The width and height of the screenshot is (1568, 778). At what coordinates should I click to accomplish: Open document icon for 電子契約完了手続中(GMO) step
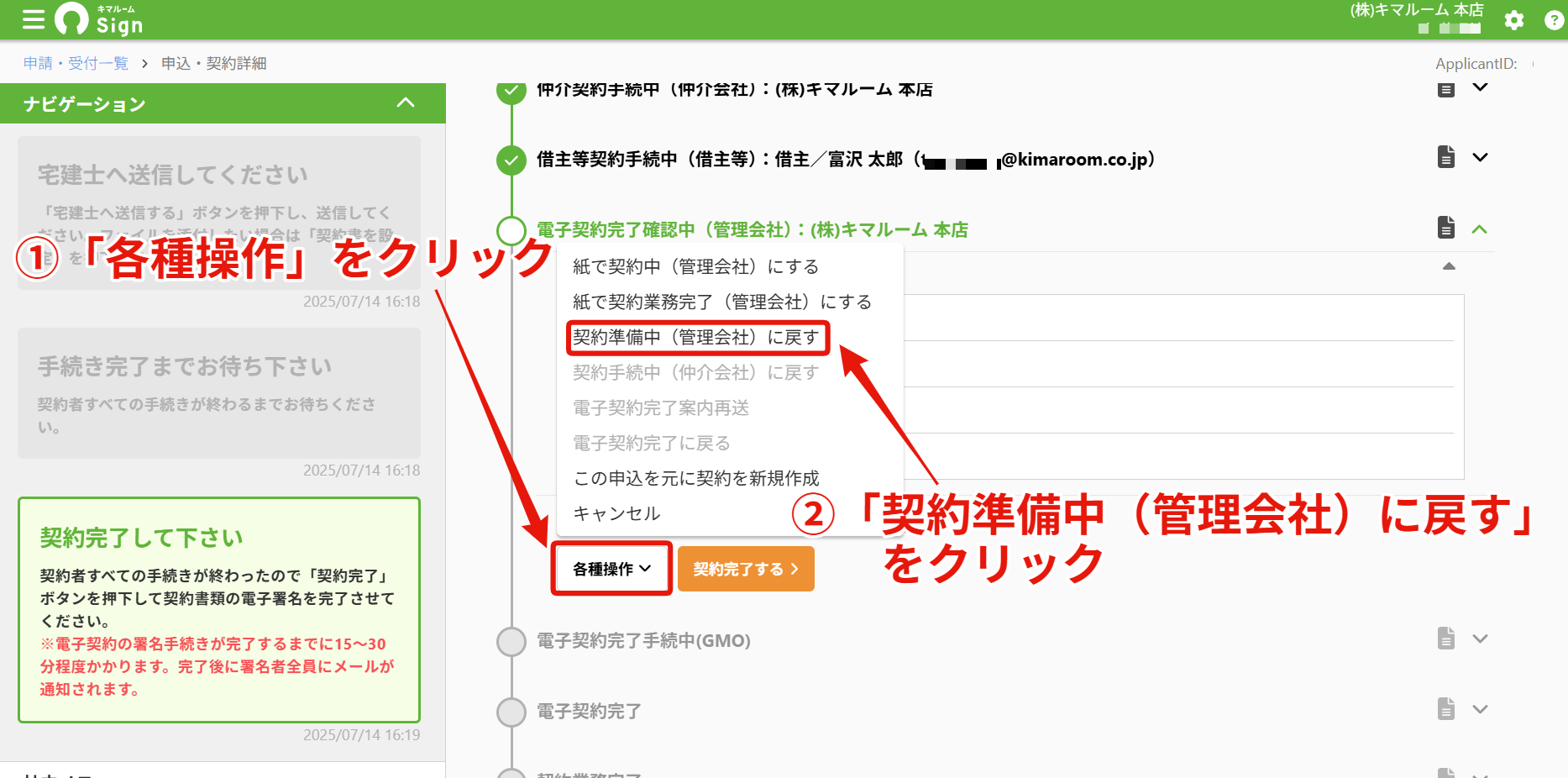(x=1446, y=639)
